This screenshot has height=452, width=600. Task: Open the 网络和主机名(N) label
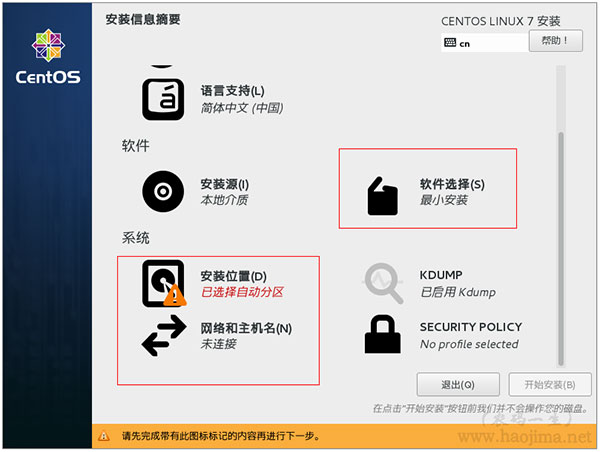click(x=246, y=328)
